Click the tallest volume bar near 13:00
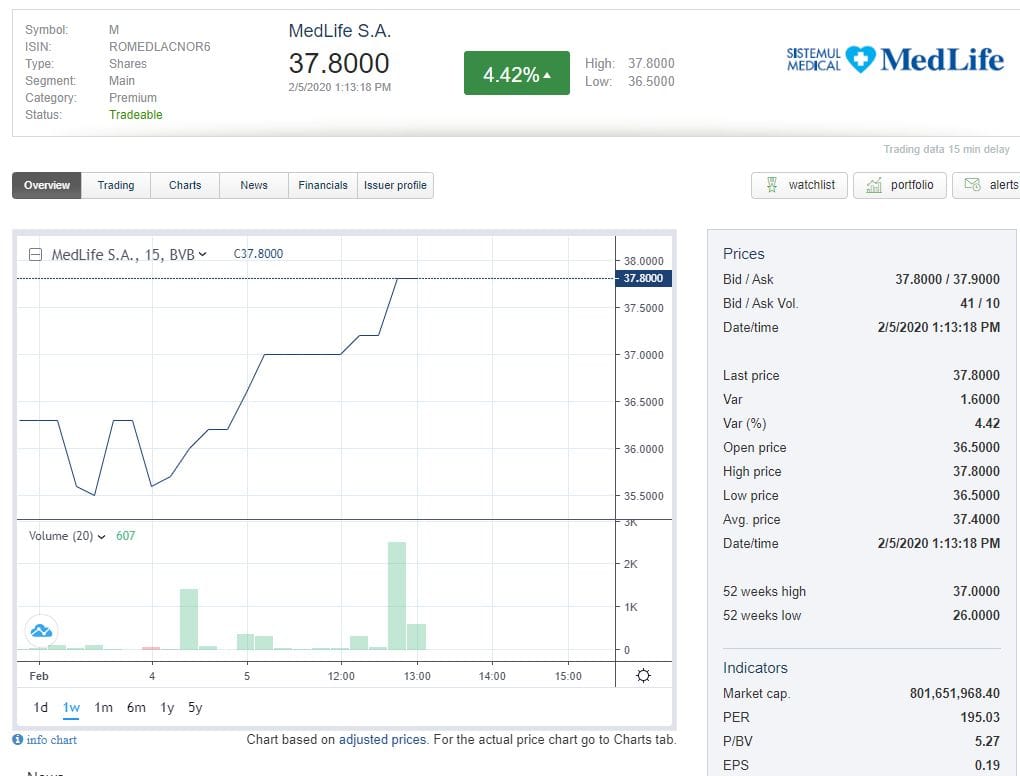This screenshot has height=776, width=1020. pyautogui.click(x=397, y=595)
